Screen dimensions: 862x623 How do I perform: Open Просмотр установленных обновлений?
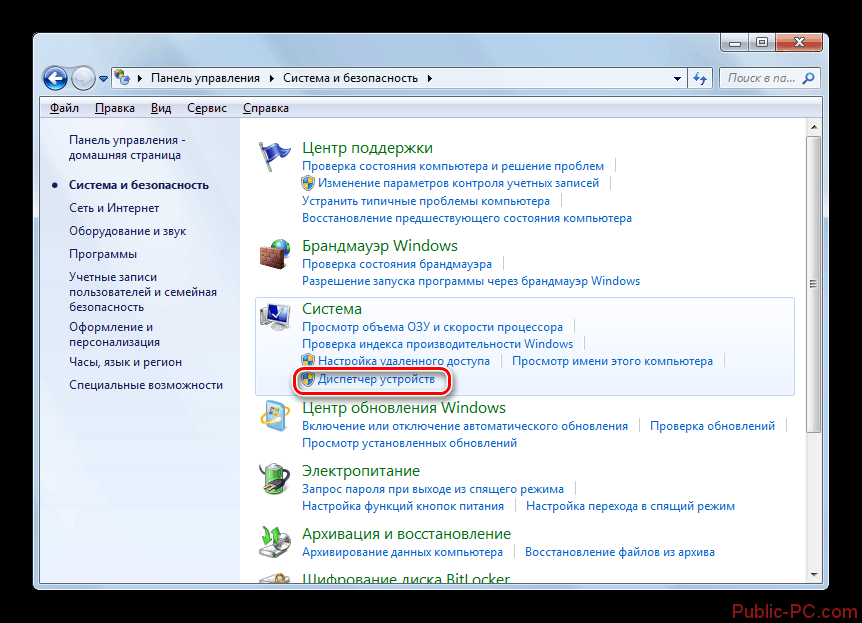[410, 443]
